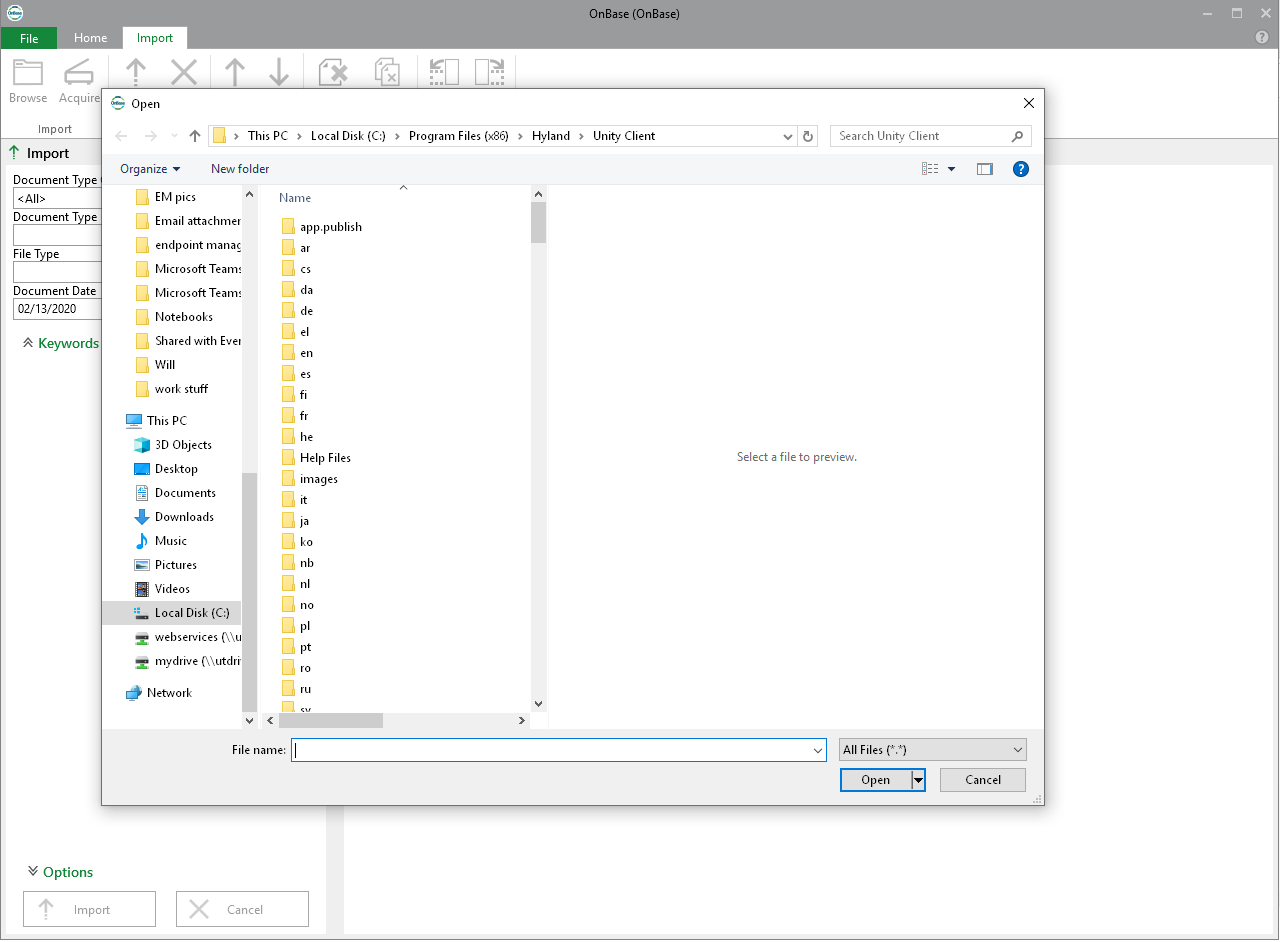Select the fr folder
The height and width of the screenshot is (942, 1280).
295,416
